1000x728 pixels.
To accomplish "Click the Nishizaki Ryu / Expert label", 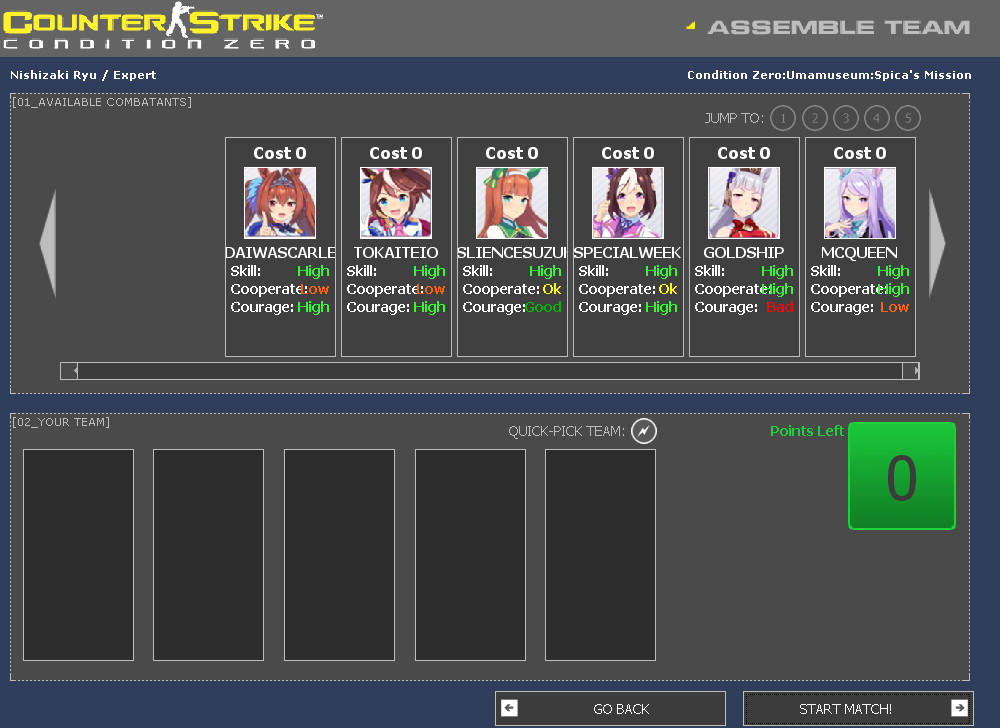I will (x=83, y=75).
